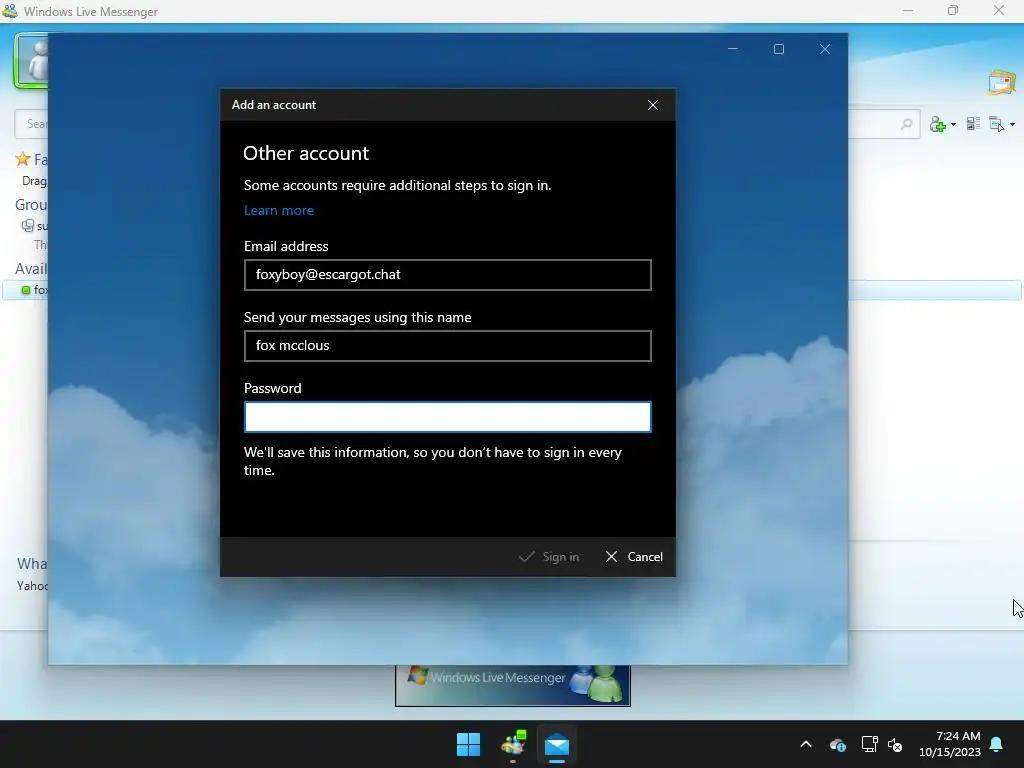Click the green Available status icon next to fox

[x=25, y=290]
